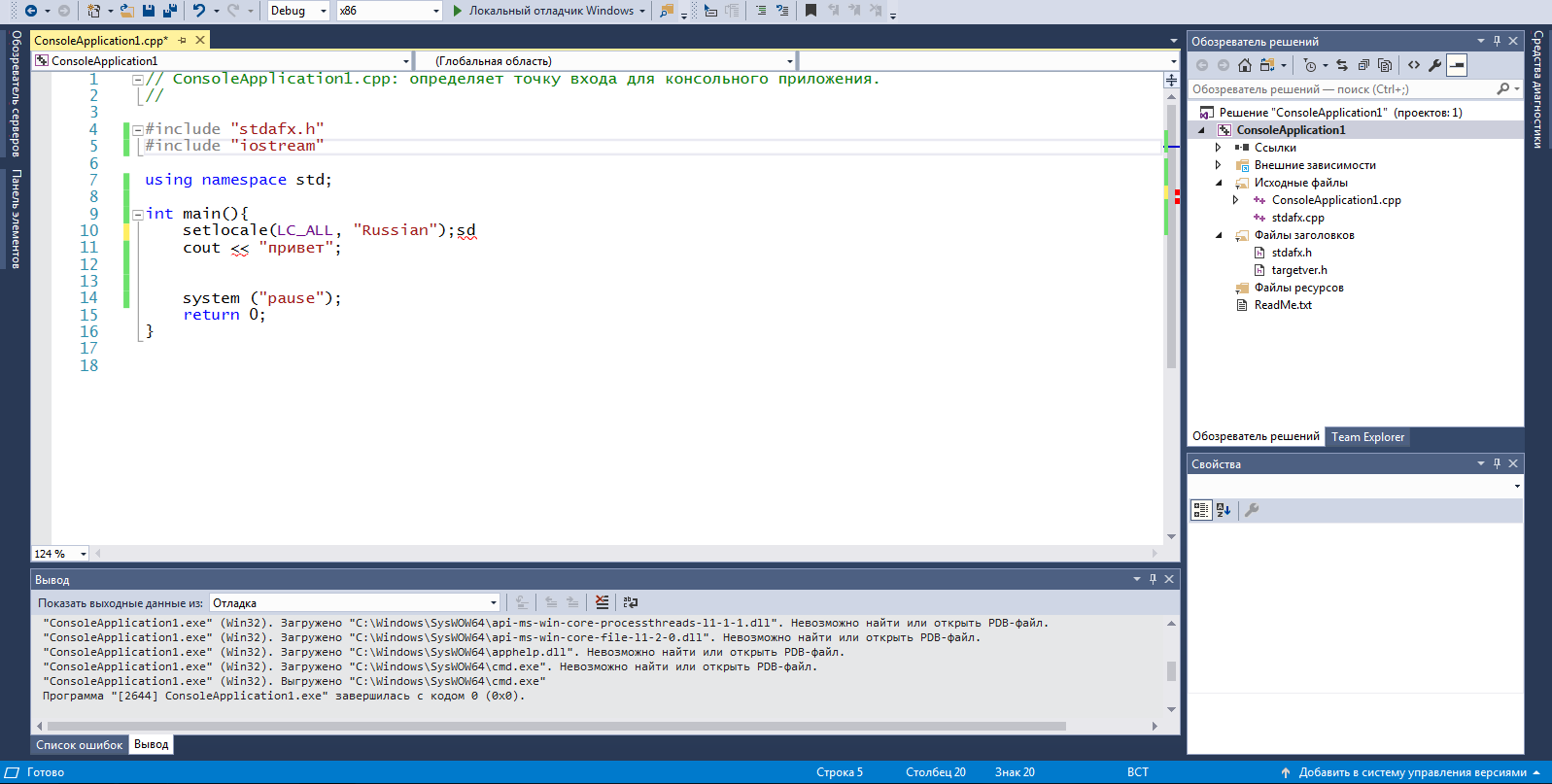Save the current file with floppy icon
This screenshot has height=784, width=1552.
click(149, 11)
